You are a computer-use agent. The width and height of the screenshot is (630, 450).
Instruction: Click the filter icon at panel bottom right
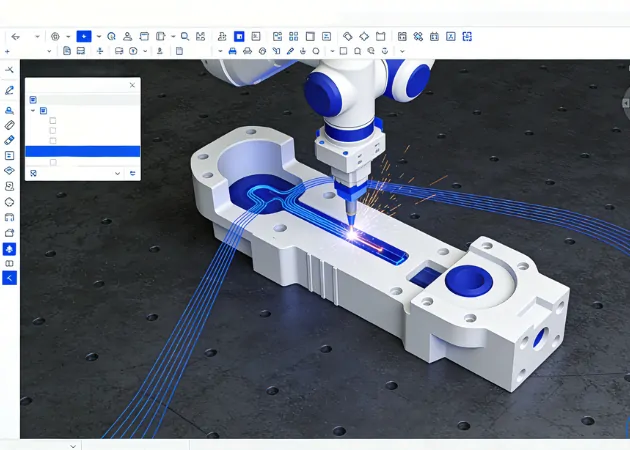pos(133,174)
